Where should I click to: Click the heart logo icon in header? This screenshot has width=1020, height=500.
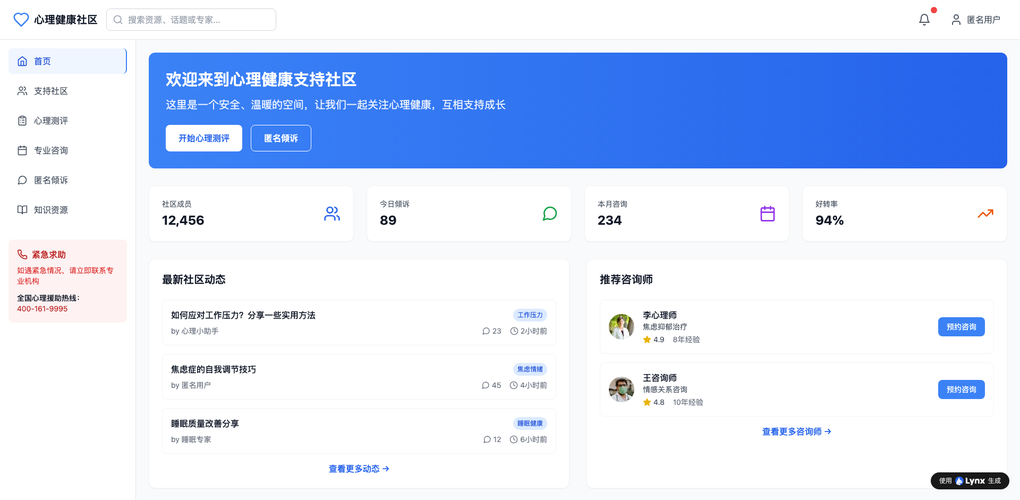tap(21, 19)
